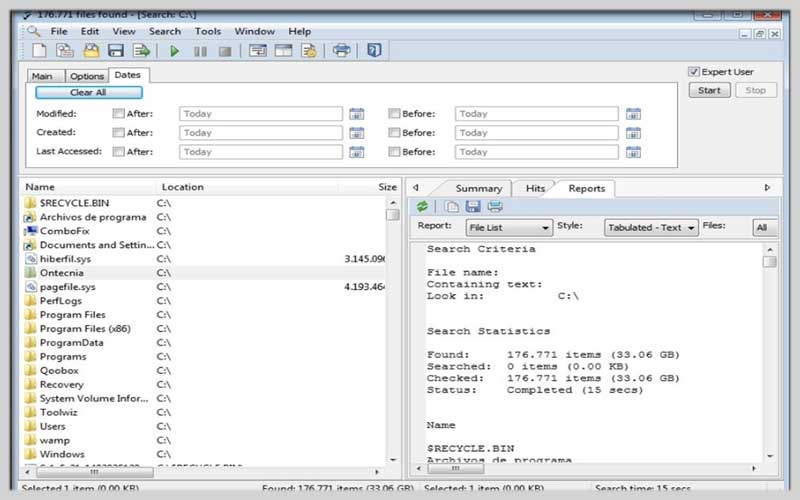The width and height of the screenshot is (800, 500).
Task: Select the hiberfil.sys file row
Action: coord(204,259)
